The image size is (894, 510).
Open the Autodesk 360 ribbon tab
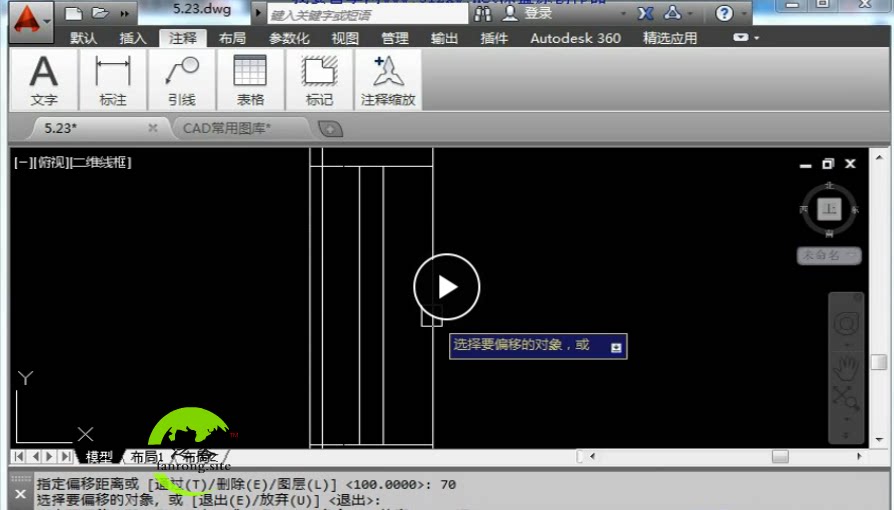[575, 38]
